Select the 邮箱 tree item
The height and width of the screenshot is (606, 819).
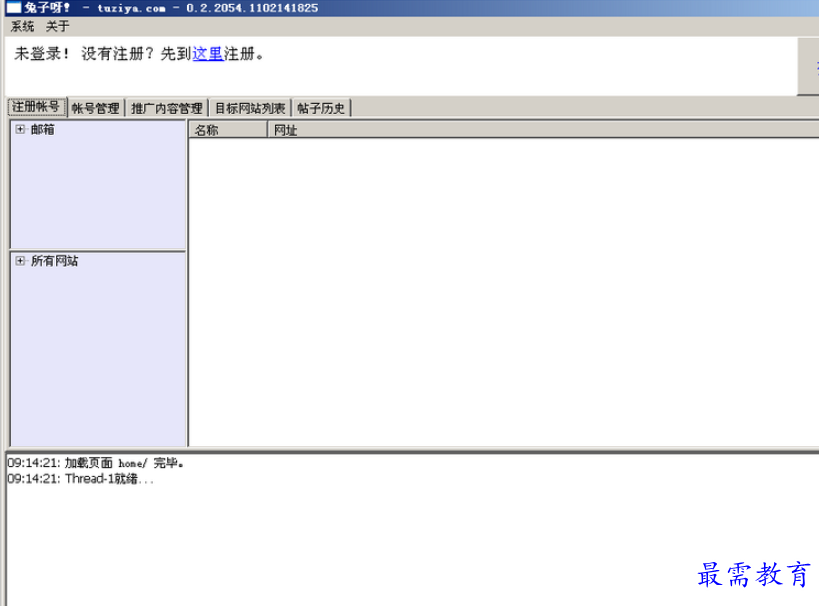42,129
